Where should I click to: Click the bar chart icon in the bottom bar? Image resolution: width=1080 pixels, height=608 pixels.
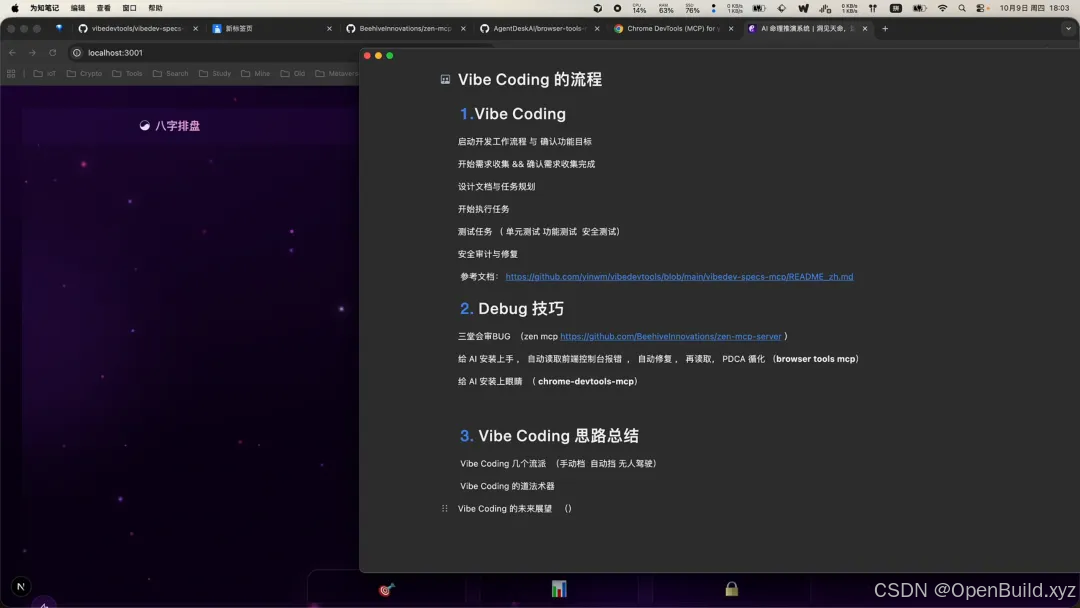(x=559, y=589)
